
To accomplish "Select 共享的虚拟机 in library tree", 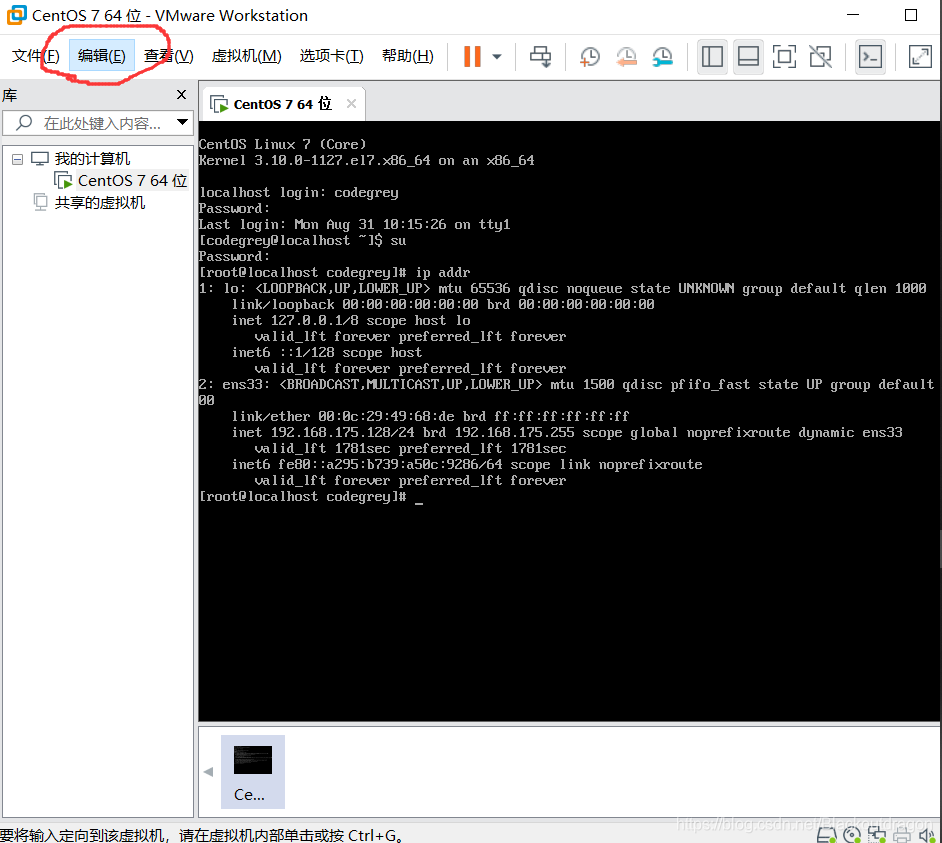I will 100,202.
